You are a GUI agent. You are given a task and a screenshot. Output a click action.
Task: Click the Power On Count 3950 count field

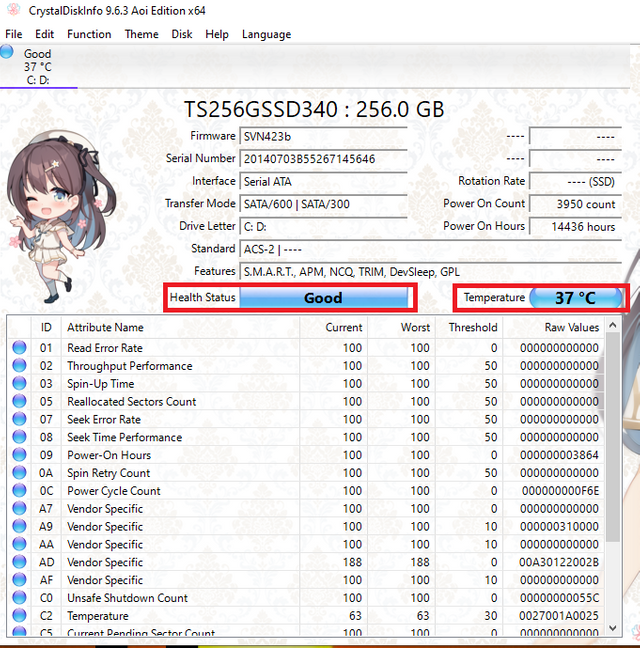click(576, 204)
